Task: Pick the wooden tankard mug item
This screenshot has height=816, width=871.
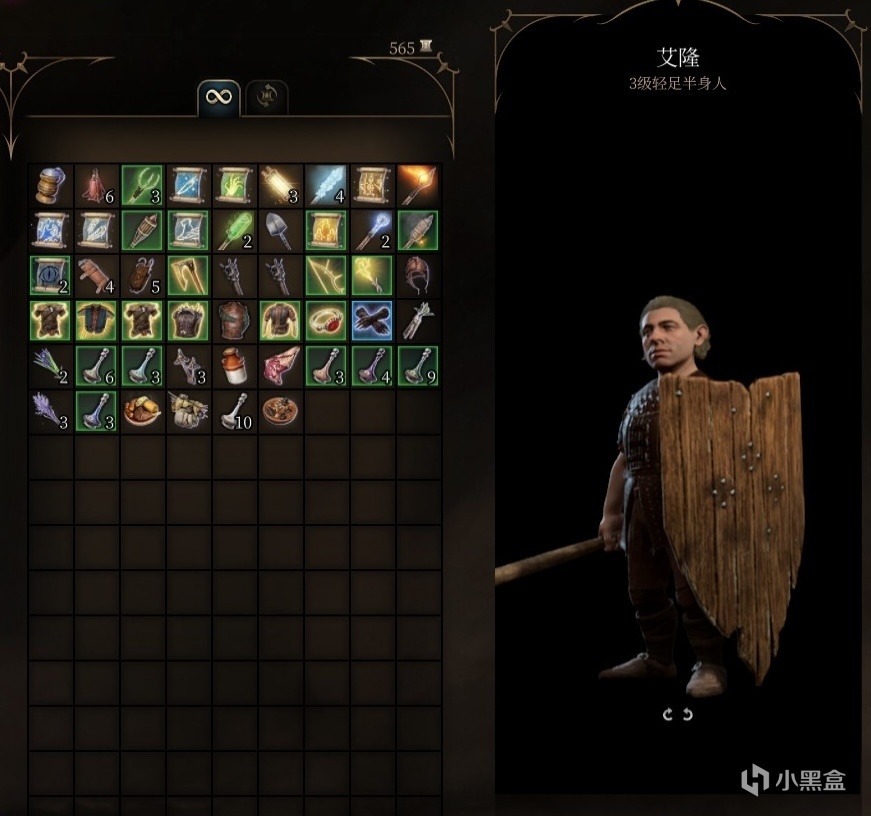Action: (50, 185)
